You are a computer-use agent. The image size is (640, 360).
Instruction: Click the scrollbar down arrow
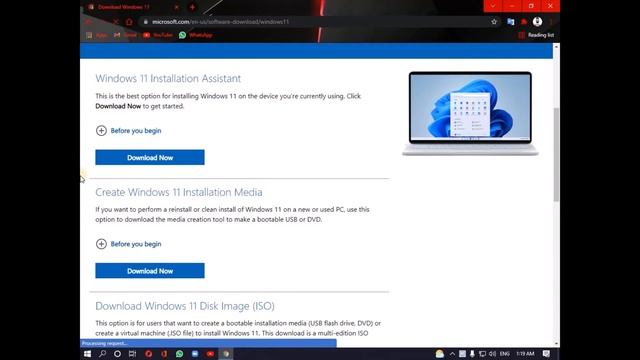click(x=556, y=344)
